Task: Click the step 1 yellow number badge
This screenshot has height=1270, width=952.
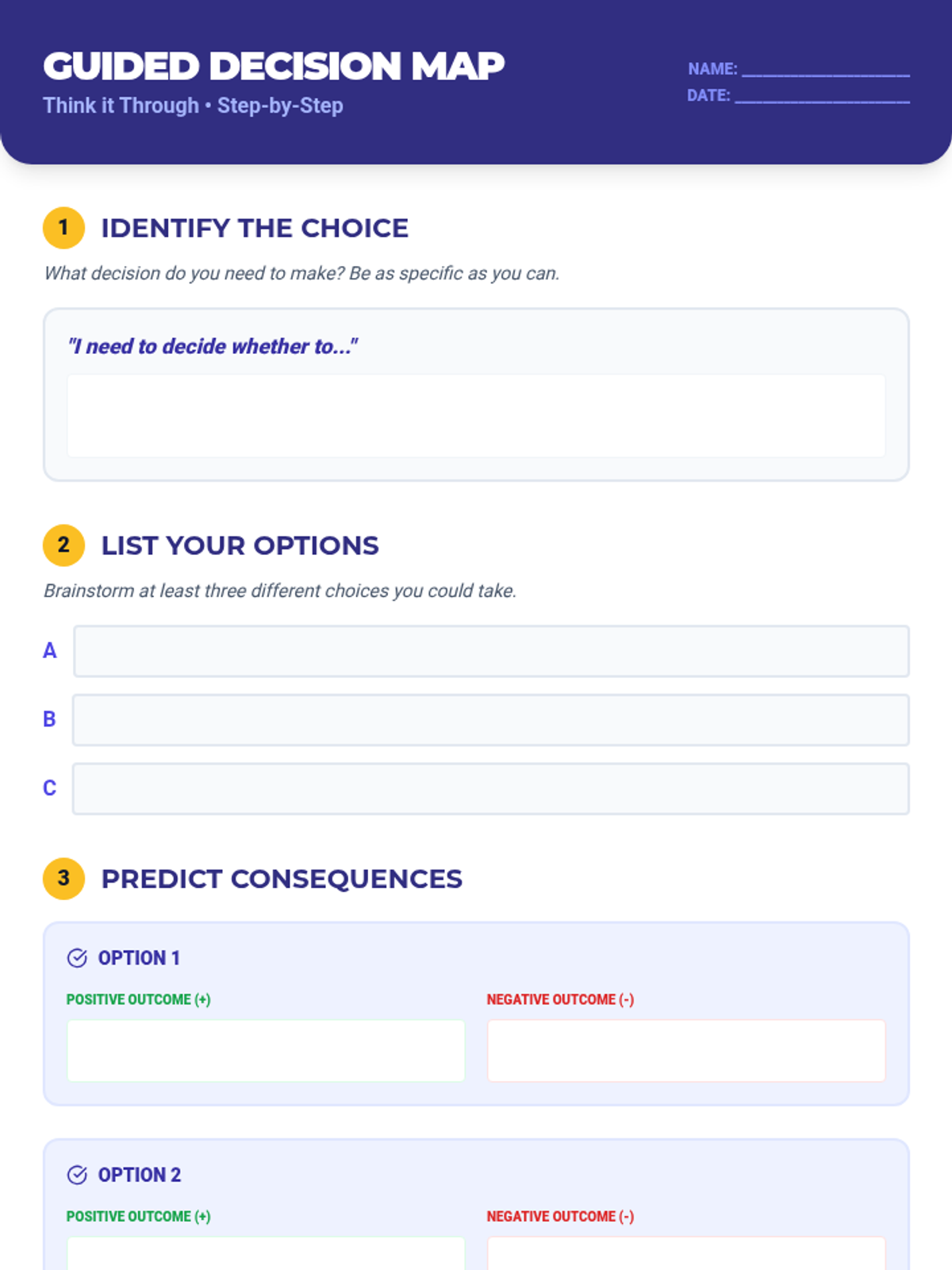Action: point(63,228)
